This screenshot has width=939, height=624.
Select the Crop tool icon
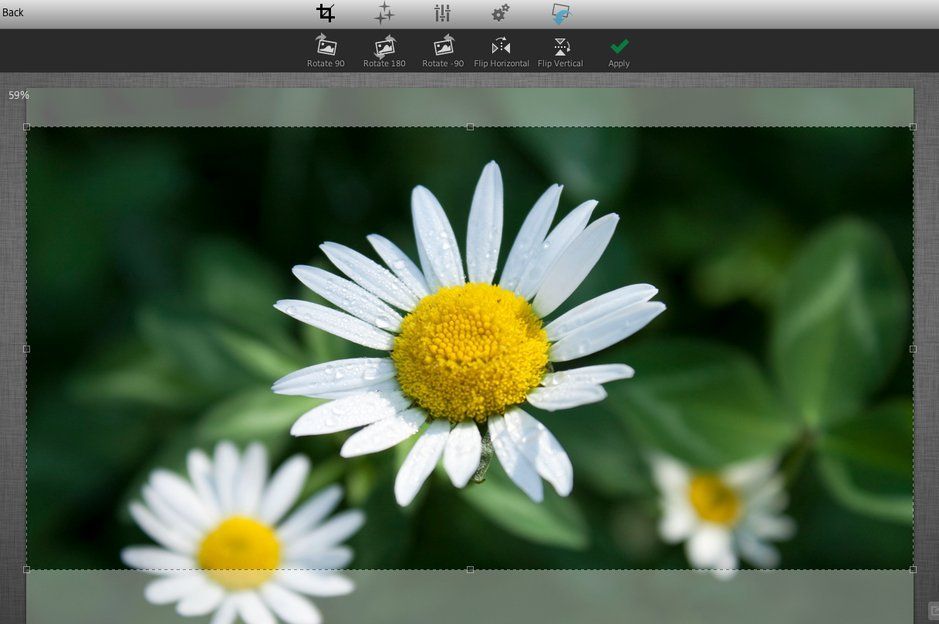pos(326,13)
